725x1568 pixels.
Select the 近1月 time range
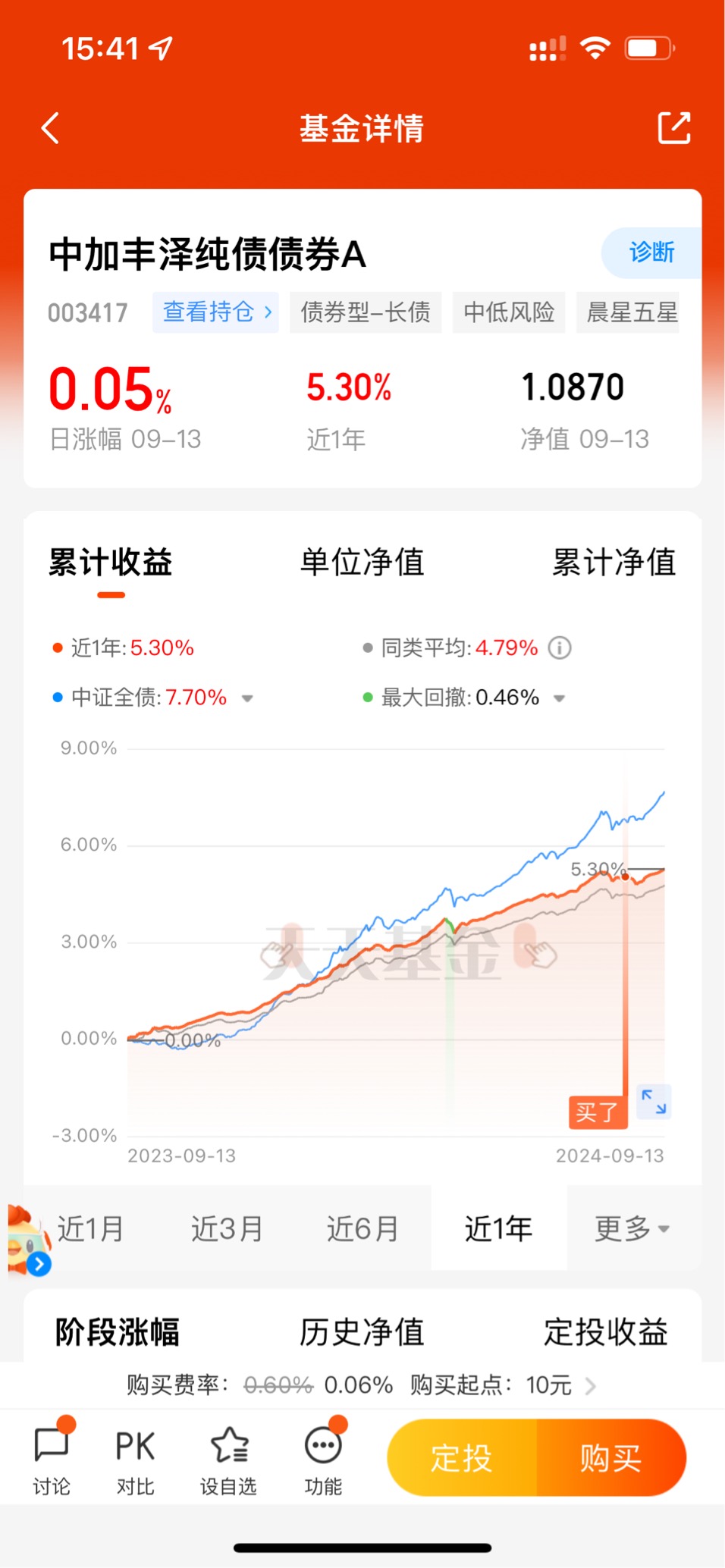pyautogui.click(x=91, y=1228)
